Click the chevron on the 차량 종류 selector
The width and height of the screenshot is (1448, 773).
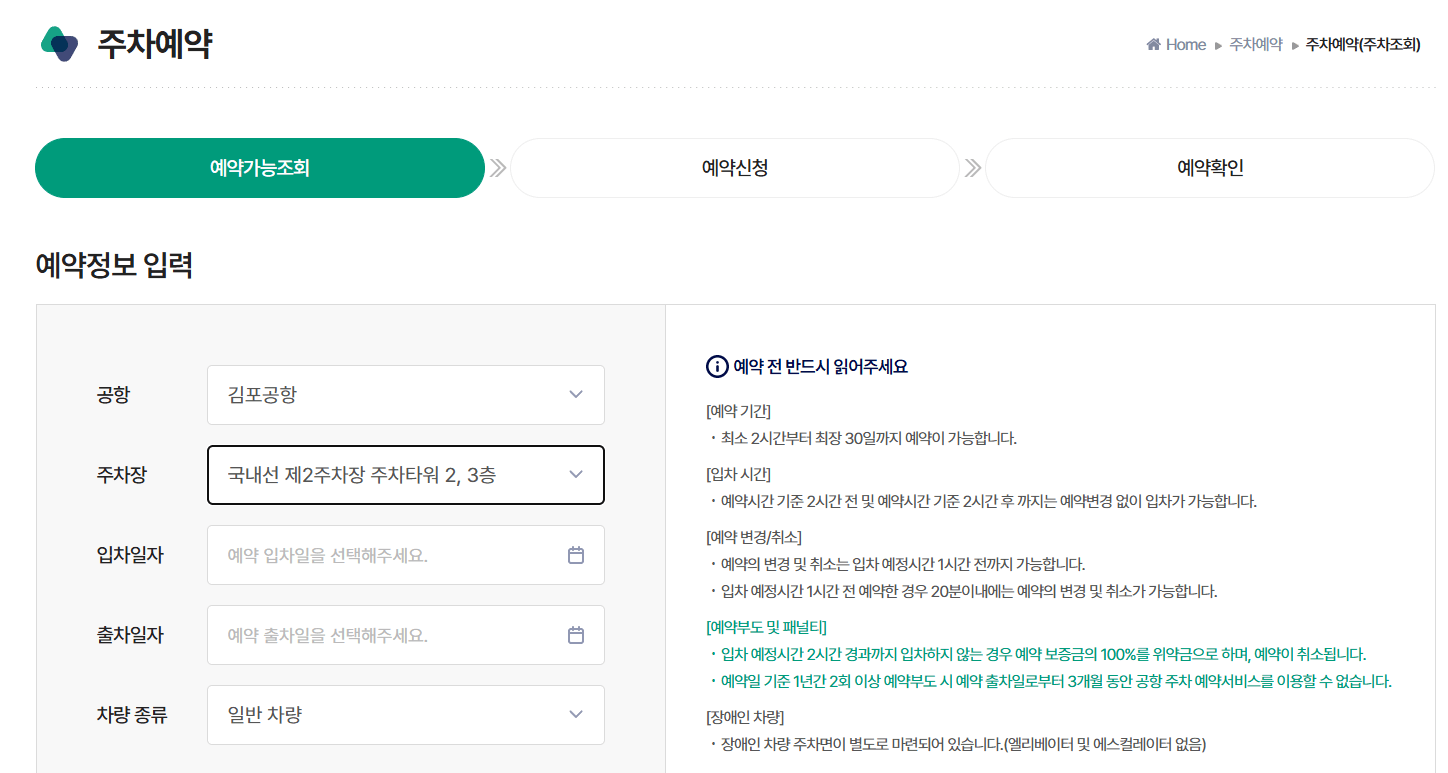(x=576, y=715)
